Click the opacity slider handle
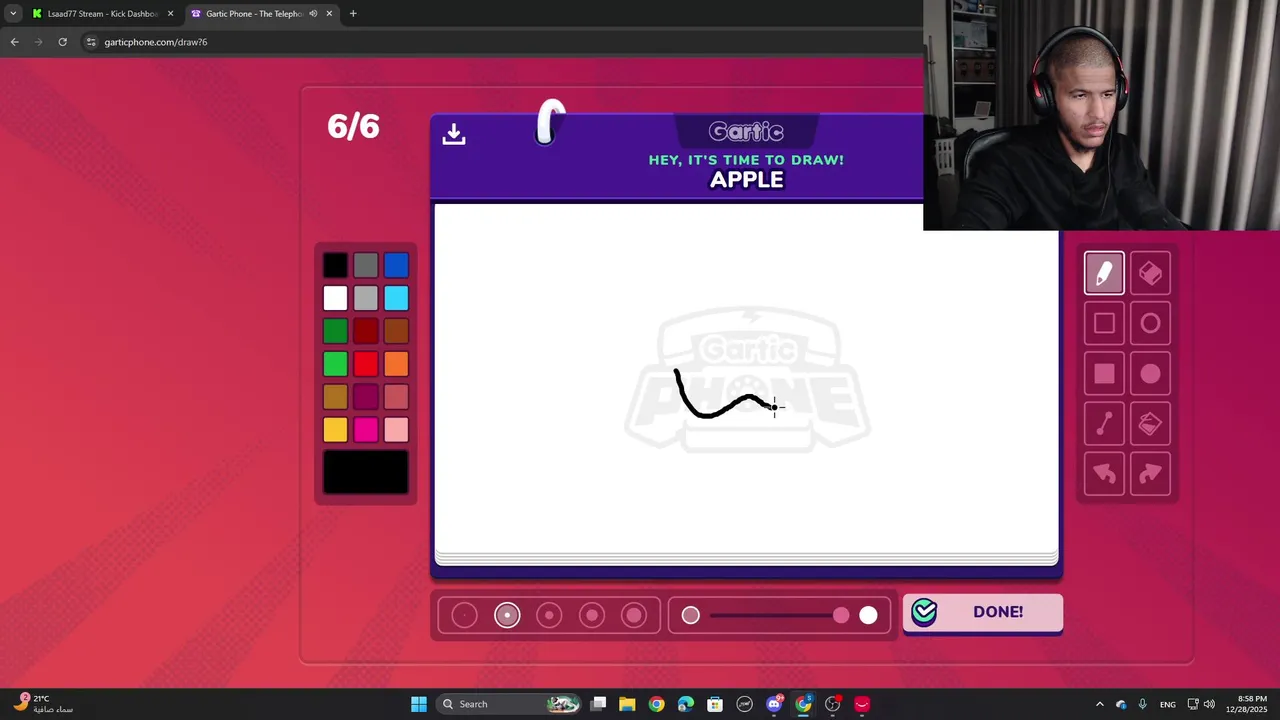Screen dimensions: 1280x720 841,616
